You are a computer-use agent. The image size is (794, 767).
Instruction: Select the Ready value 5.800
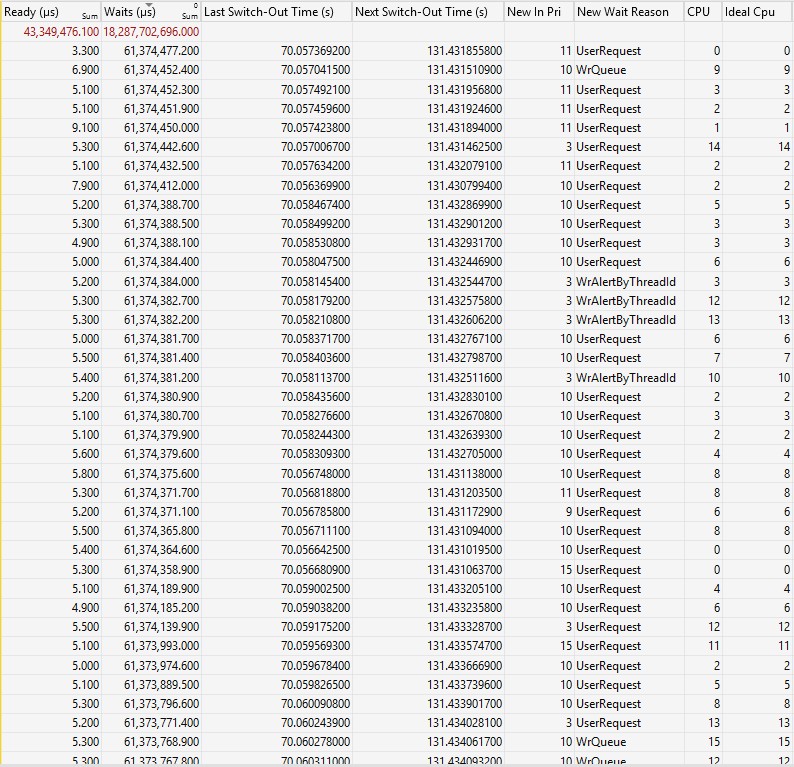[86, 474]
